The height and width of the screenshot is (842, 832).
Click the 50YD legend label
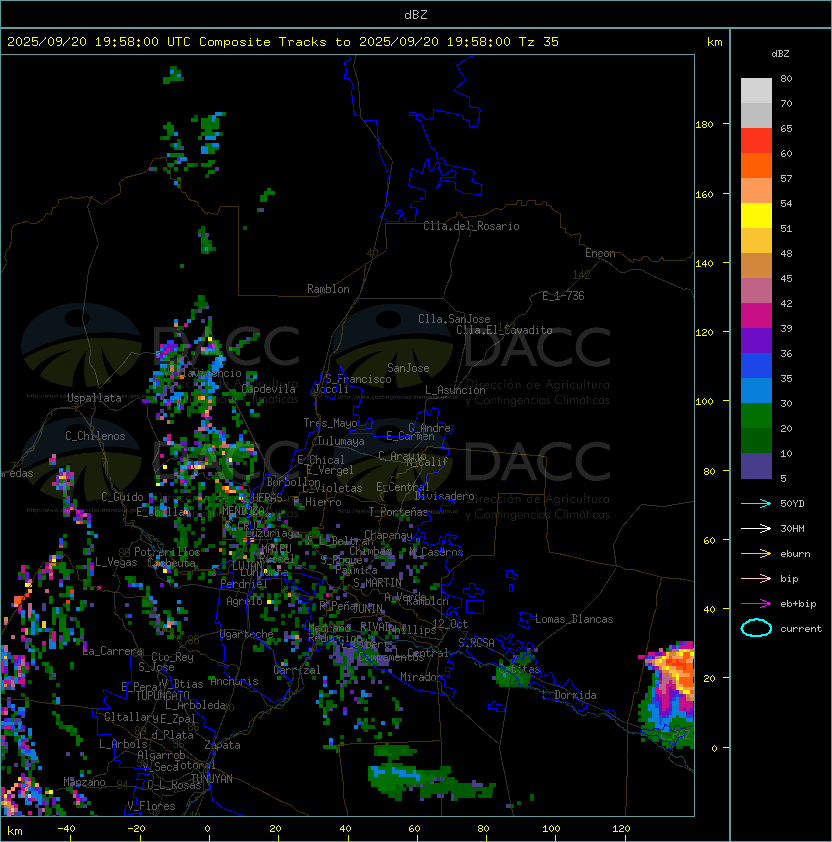tap(792, 504)
